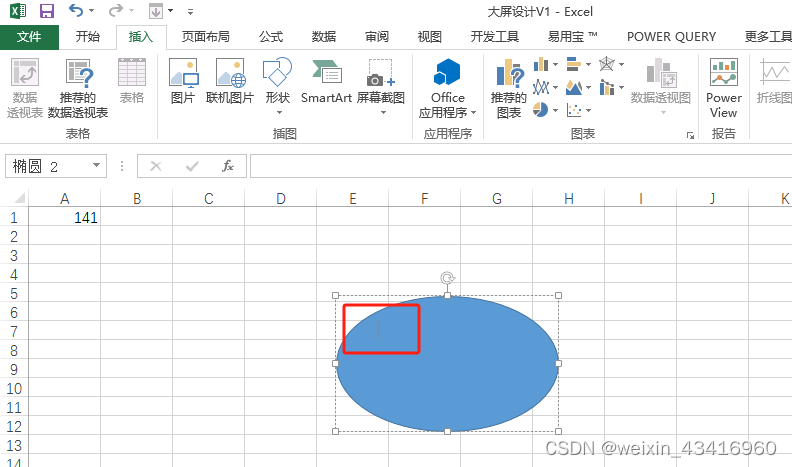This screenshot has height=467, width=792.
Task: Switch to the 开始 ribbon tab
Action: point(87,37)
